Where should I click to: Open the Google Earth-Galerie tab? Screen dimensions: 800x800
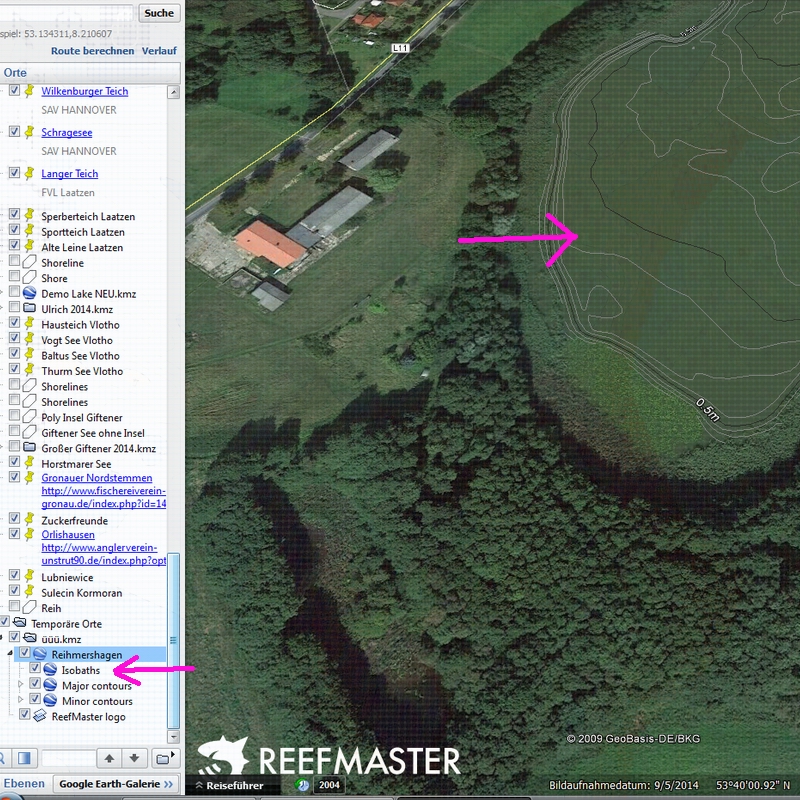(x=116, y=785)
